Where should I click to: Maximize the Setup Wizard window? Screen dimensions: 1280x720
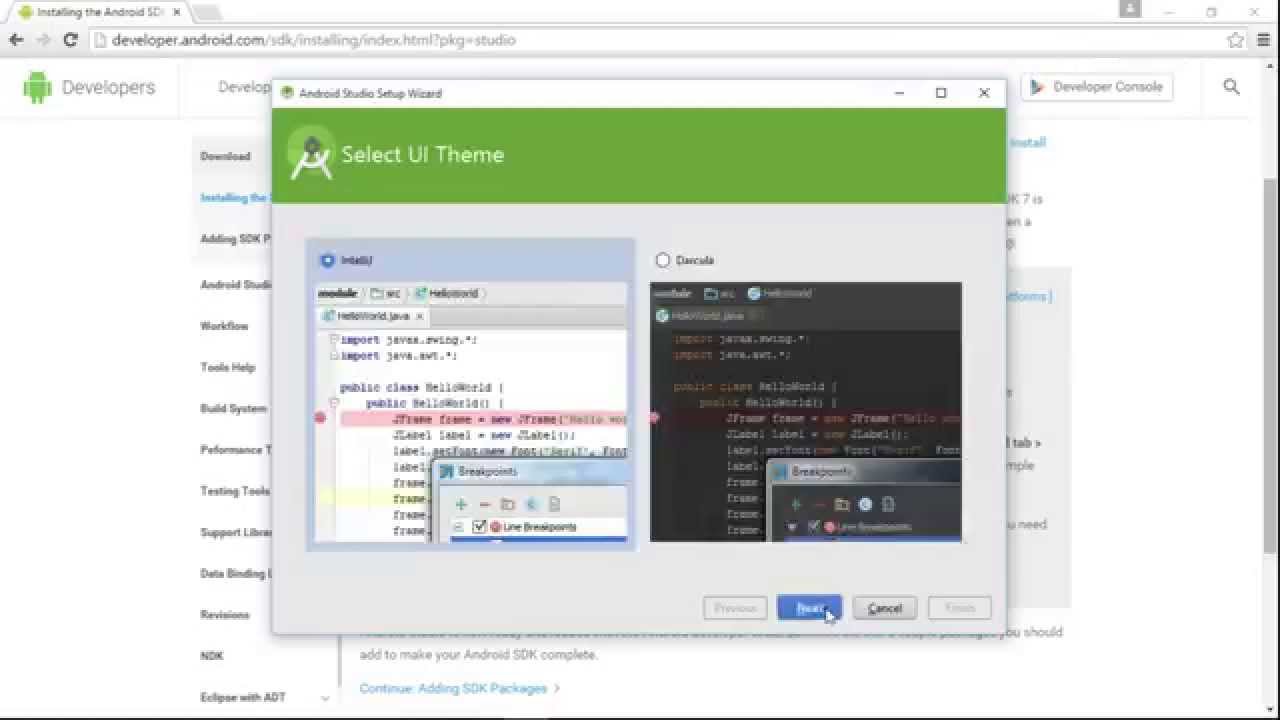tap(941, 92)
